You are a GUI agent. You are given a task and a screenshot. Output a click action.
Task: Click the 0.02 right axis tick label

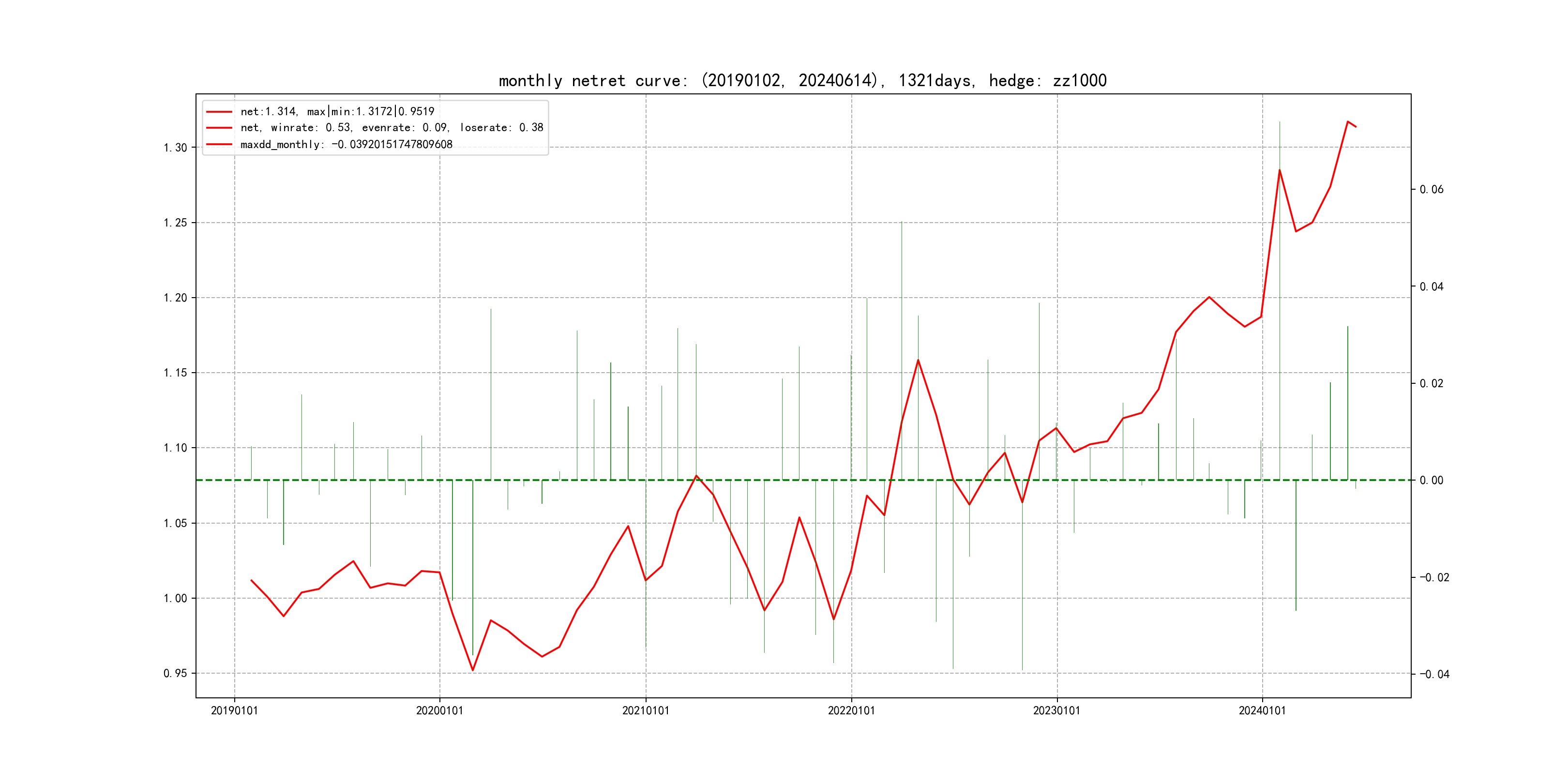pyautogui.click(x=1431, y=383)
